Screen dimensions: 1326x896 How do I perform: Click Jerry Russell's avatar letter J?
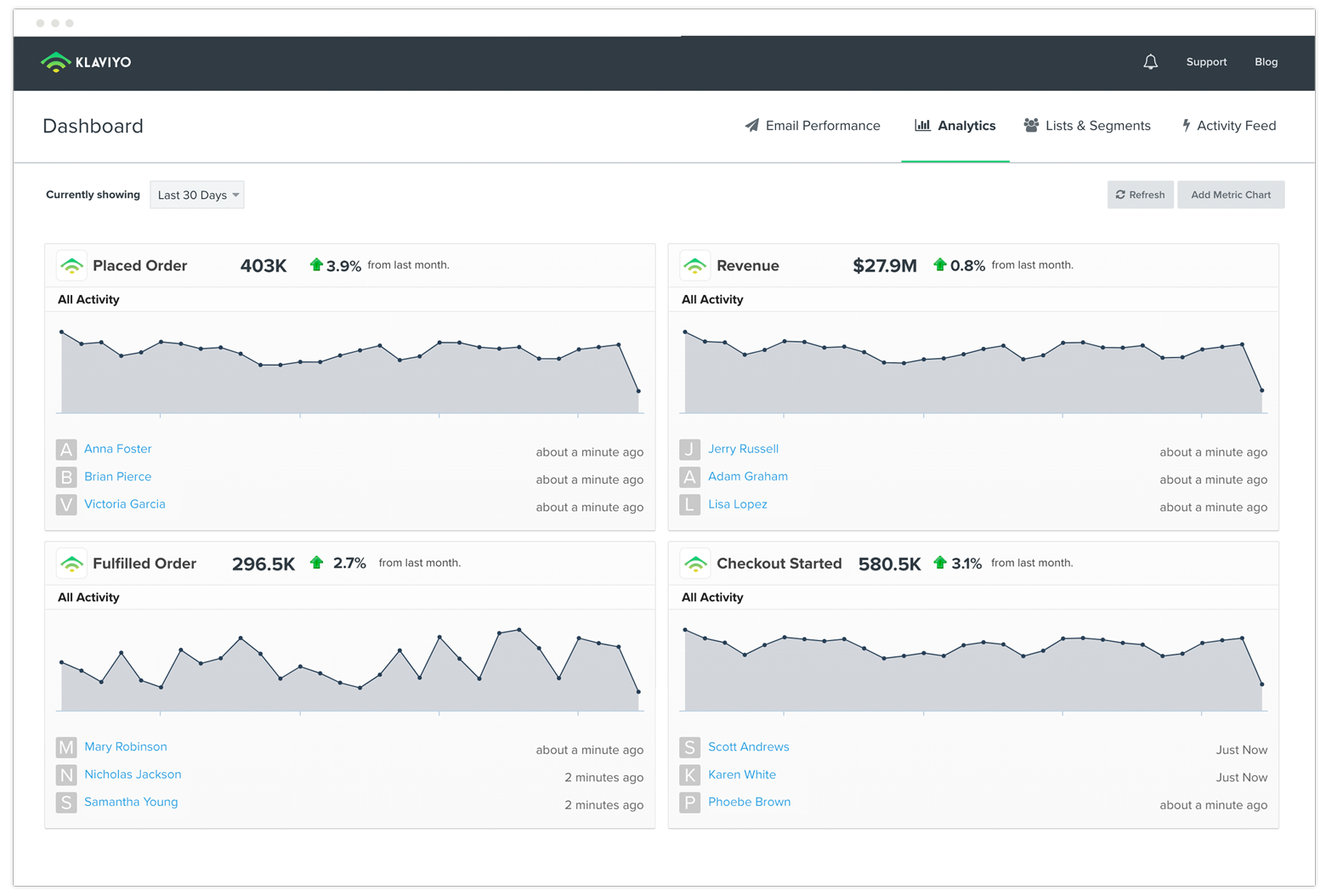click(x=690, y=450)
